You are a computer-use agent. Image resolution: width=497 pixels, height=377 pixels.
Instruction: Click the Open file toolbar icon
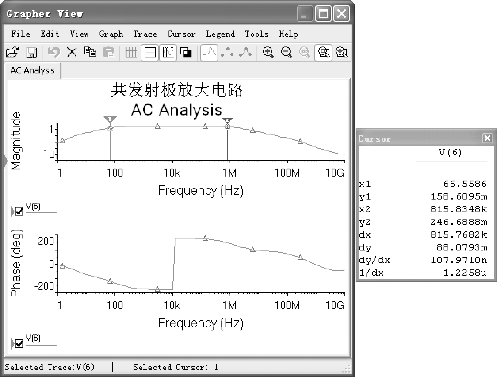(13, 52)
